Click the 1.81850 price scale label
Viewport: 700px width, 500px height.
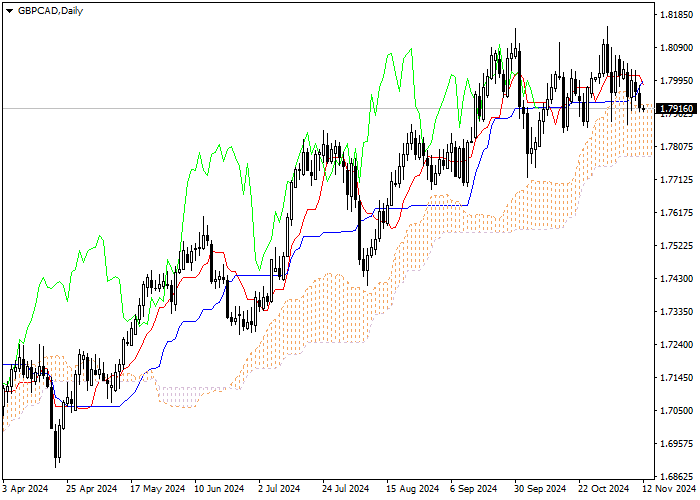pos(676,15)
